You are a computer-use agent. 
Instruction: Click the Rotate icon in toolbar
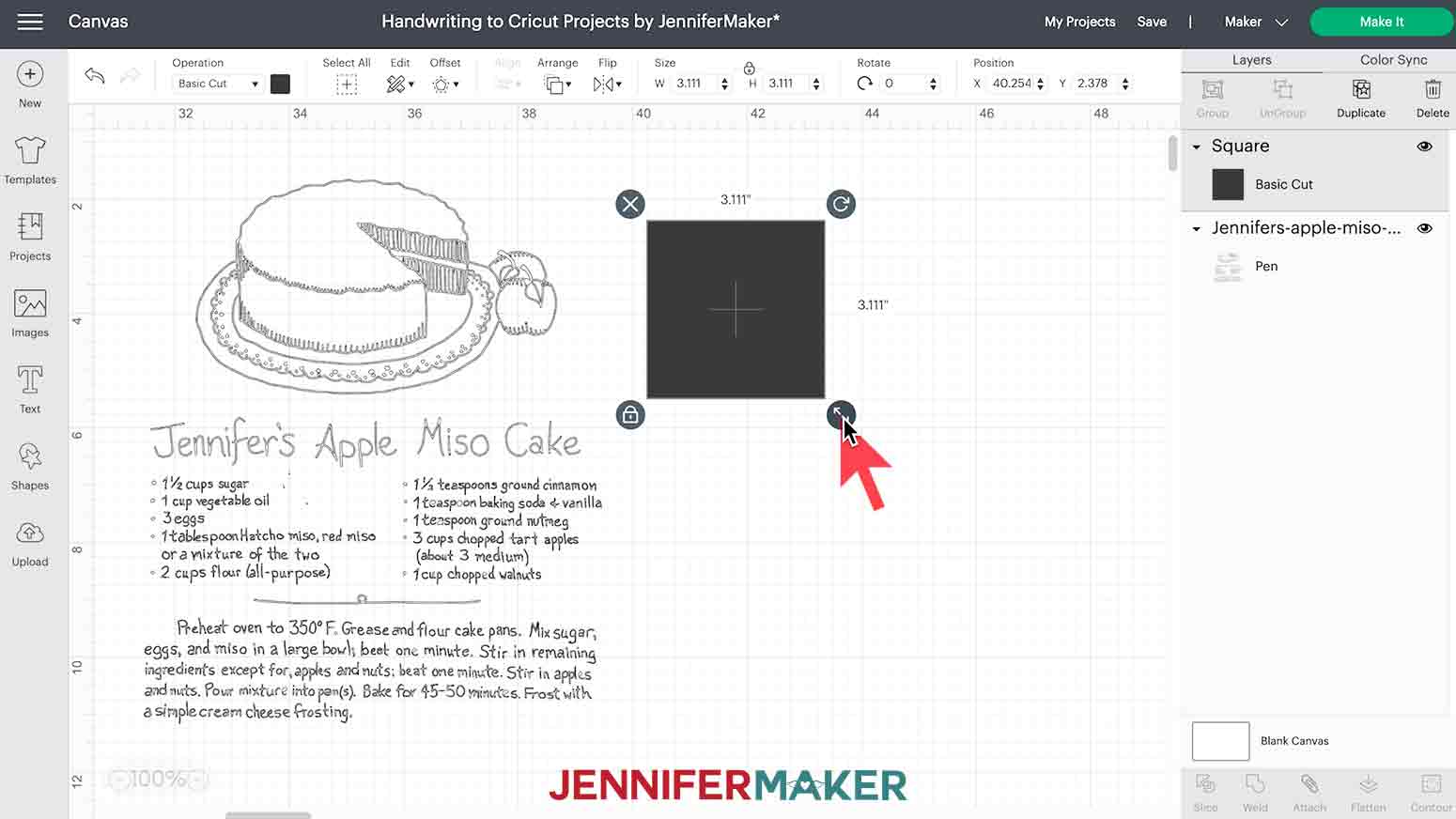864,84
